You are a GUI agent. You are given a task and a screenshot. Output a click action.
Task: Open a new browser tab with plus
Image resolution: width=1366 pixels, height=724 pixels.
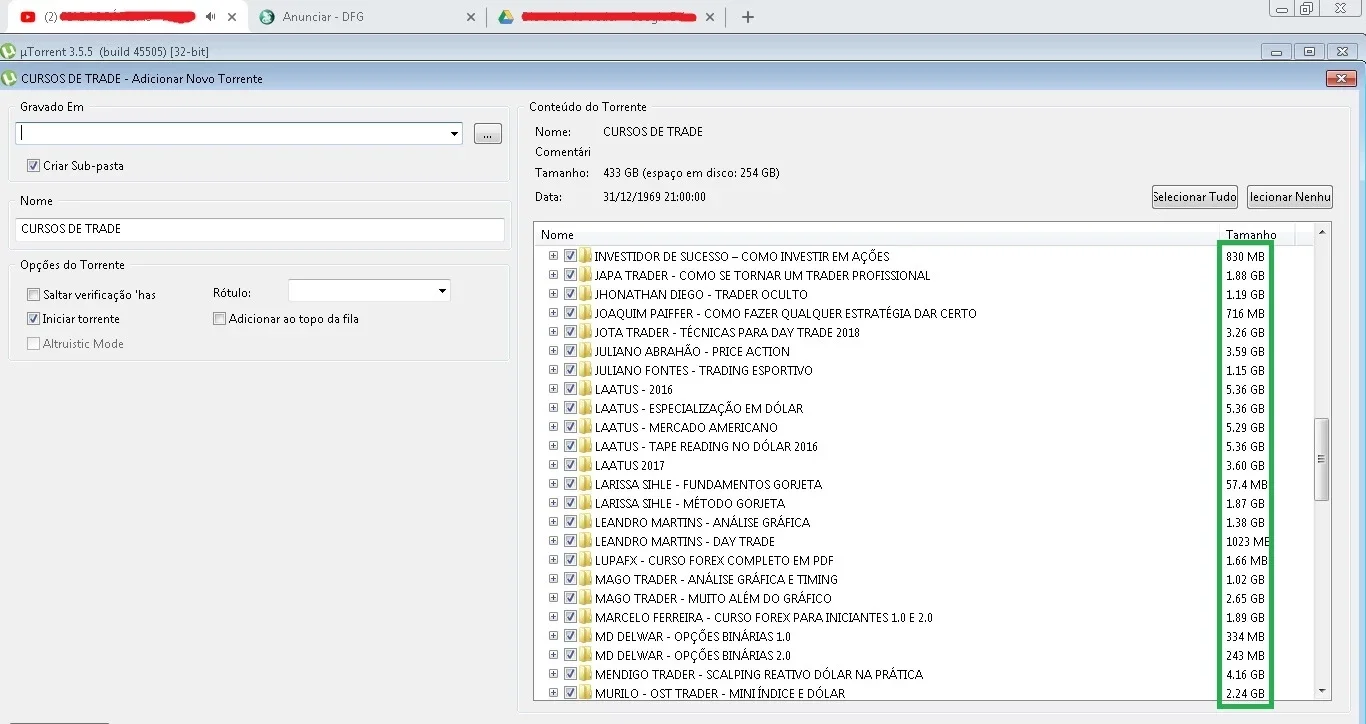click(748, 17)
